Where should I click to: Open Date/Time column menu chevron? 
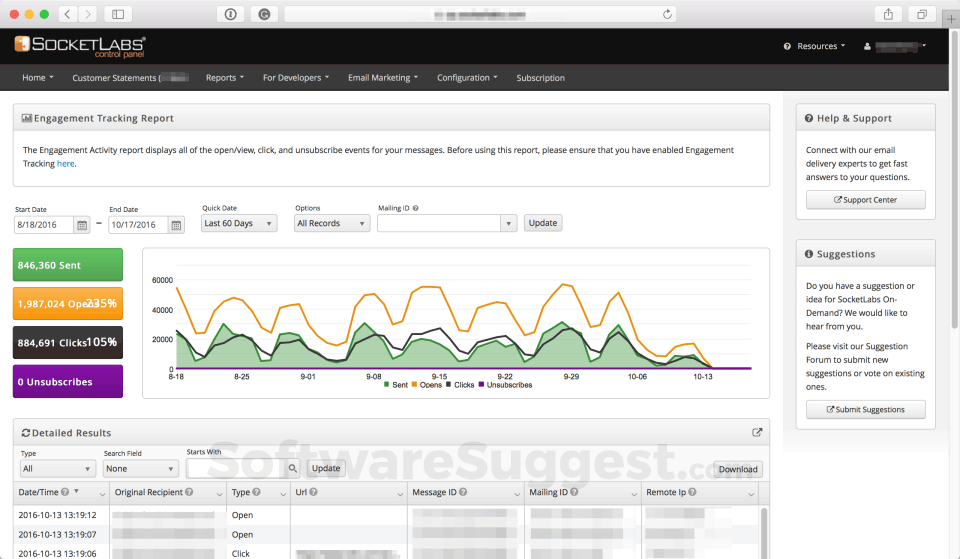pos(102,493)
